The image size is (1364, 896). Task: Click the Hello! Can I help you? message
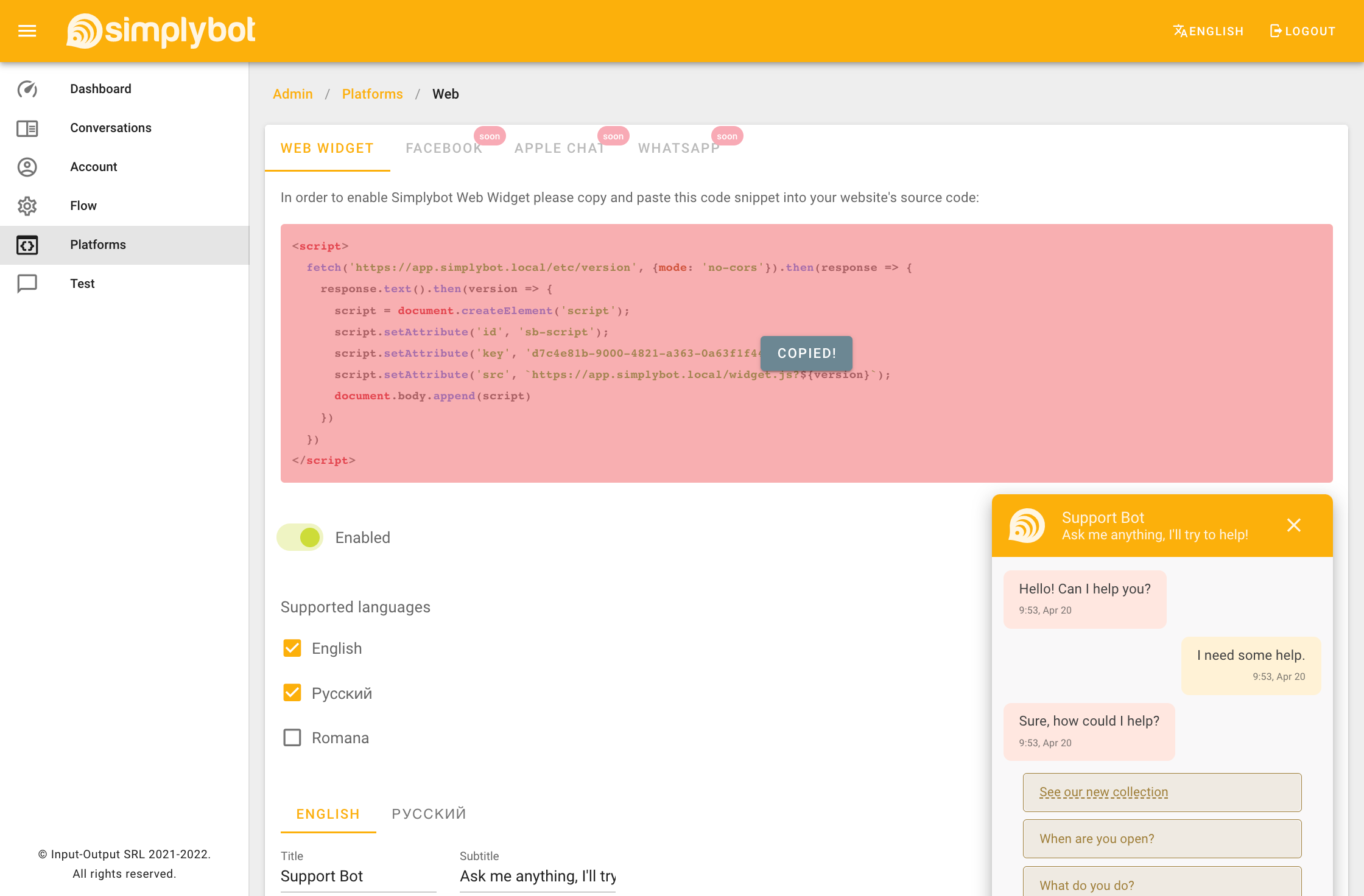(1085, 599)
